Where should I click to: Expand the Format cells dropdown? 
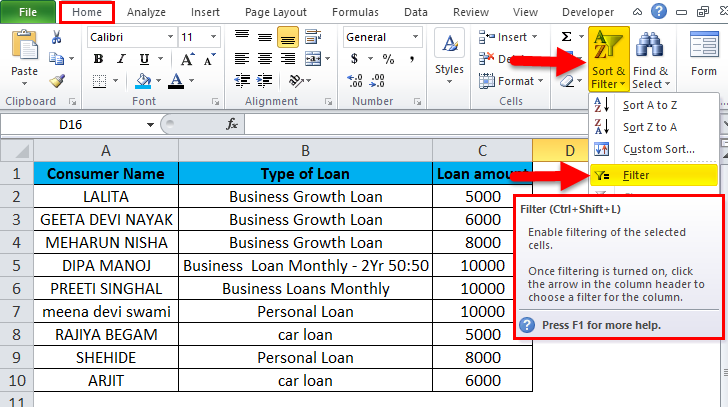pyautogui.click(x=540, y=81)
